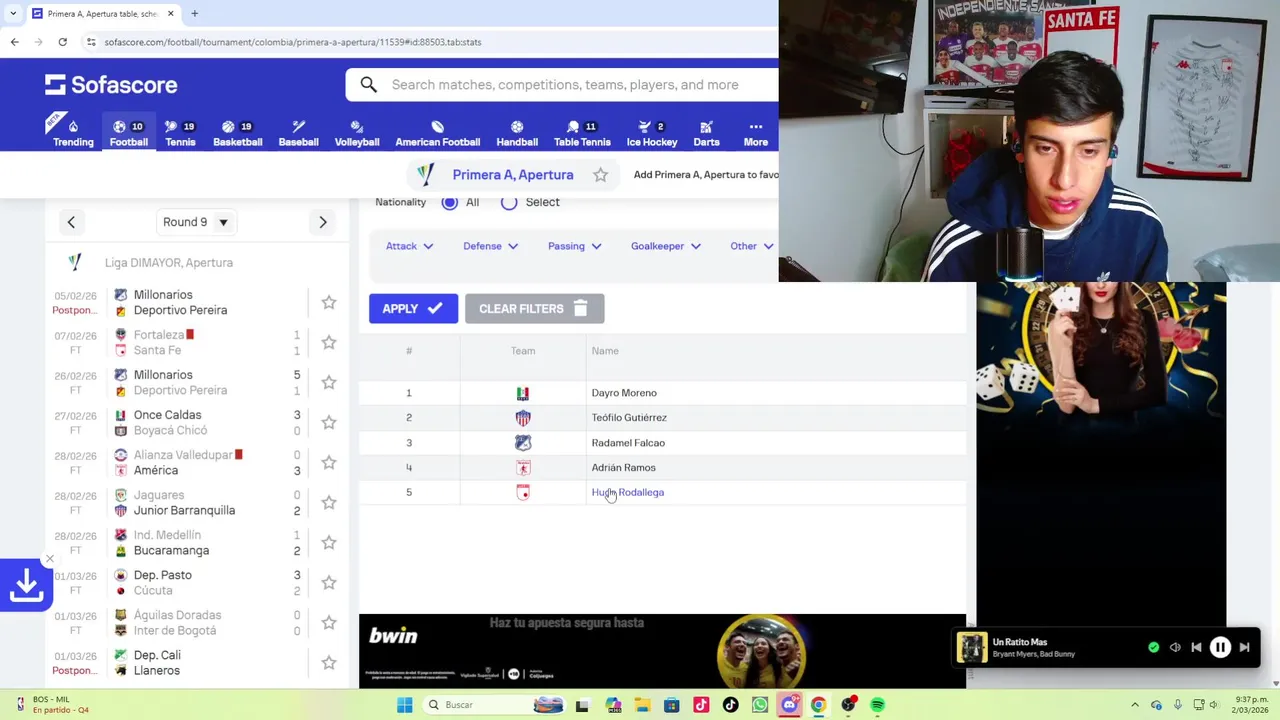Open the Ice Hockey sport icon
The image size is (1280, 720).
click(652, 133)
